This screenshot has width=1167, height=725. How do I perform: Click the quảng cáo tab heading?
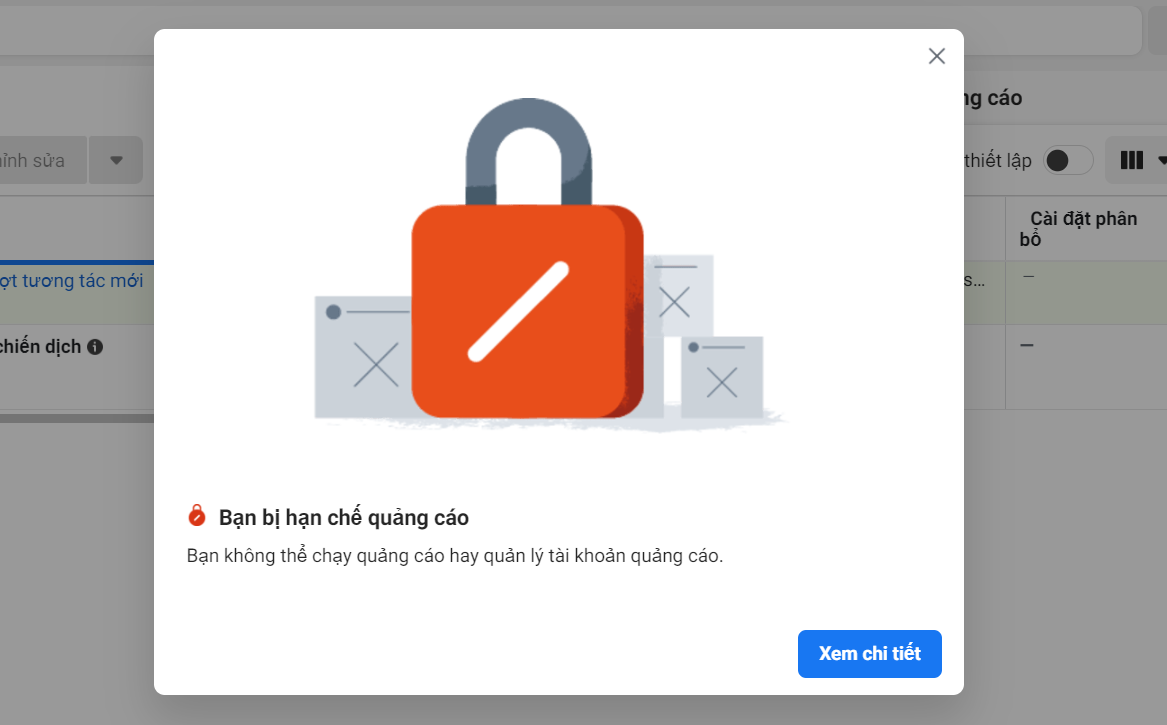(992, 98)
